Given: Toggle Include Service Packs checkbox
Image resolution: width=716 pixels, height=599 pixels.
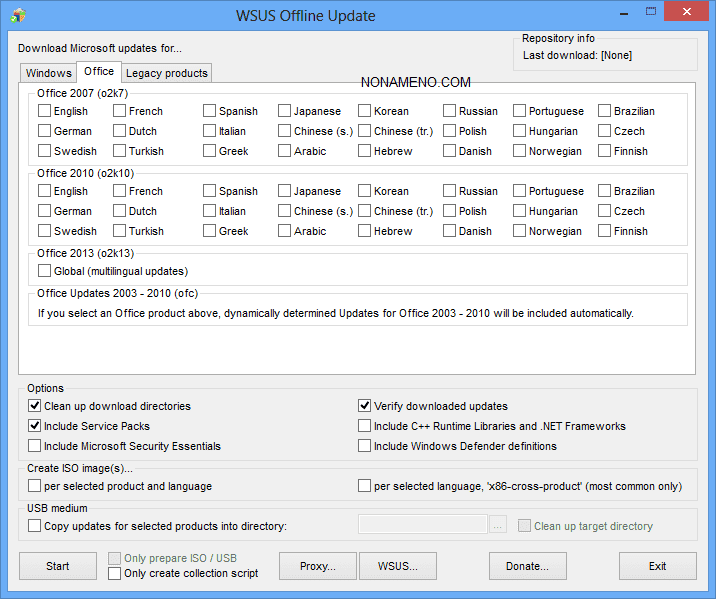Looking at the screenshot, I should tap(36, 426).
